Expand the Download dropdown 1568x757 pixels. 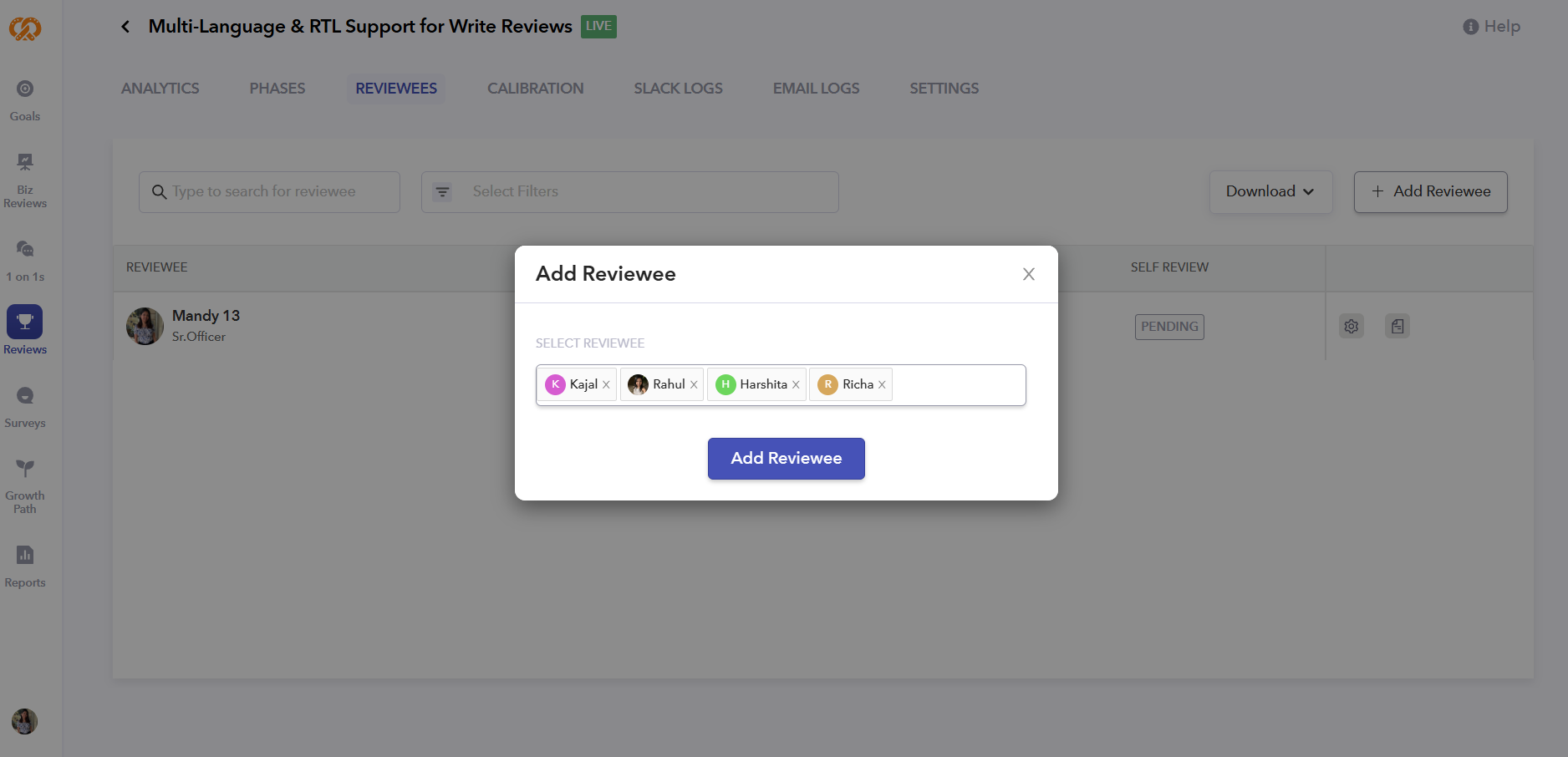click(1270, 192)
